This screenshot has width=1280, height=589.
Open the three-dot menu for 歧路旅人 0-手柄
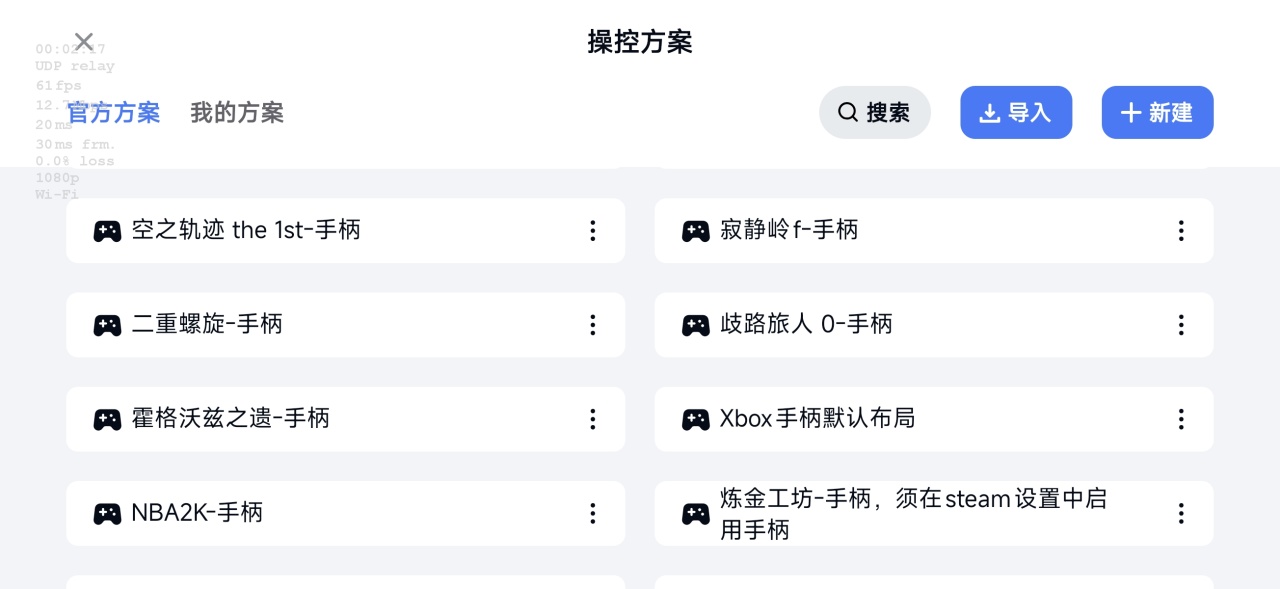click(1181, 325)
